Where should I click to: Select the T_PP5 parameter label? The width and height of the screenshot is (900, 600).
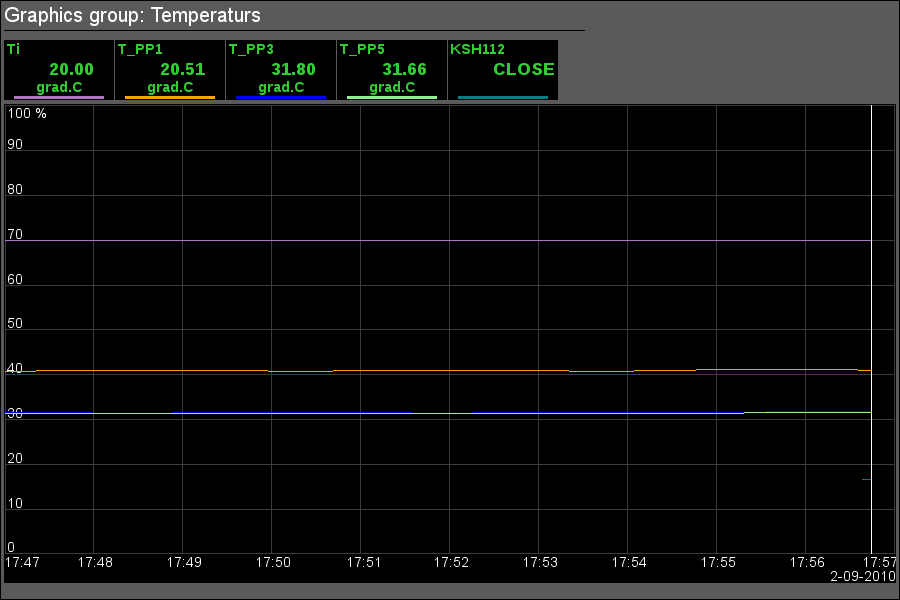click(x=362, y=48)
